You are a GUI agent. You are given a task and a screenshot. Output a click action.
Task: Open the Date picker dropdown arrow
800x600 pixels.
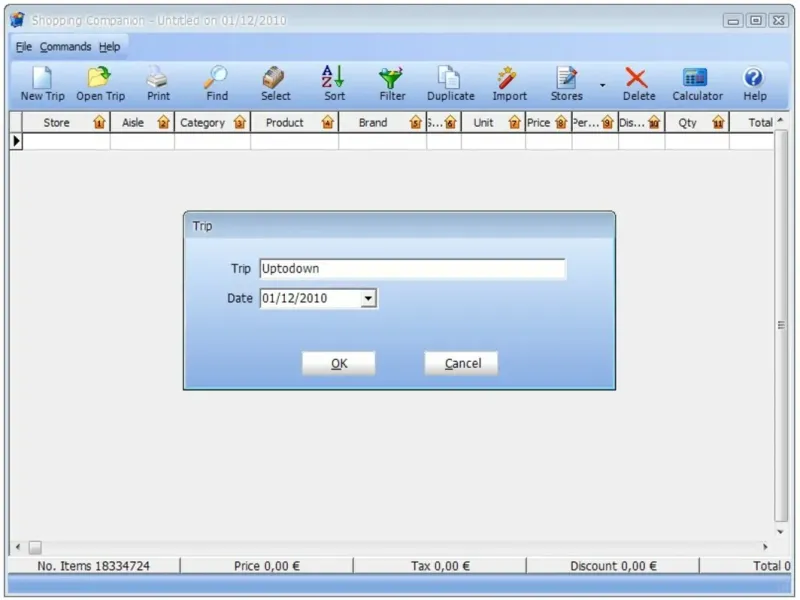(368, 298)
